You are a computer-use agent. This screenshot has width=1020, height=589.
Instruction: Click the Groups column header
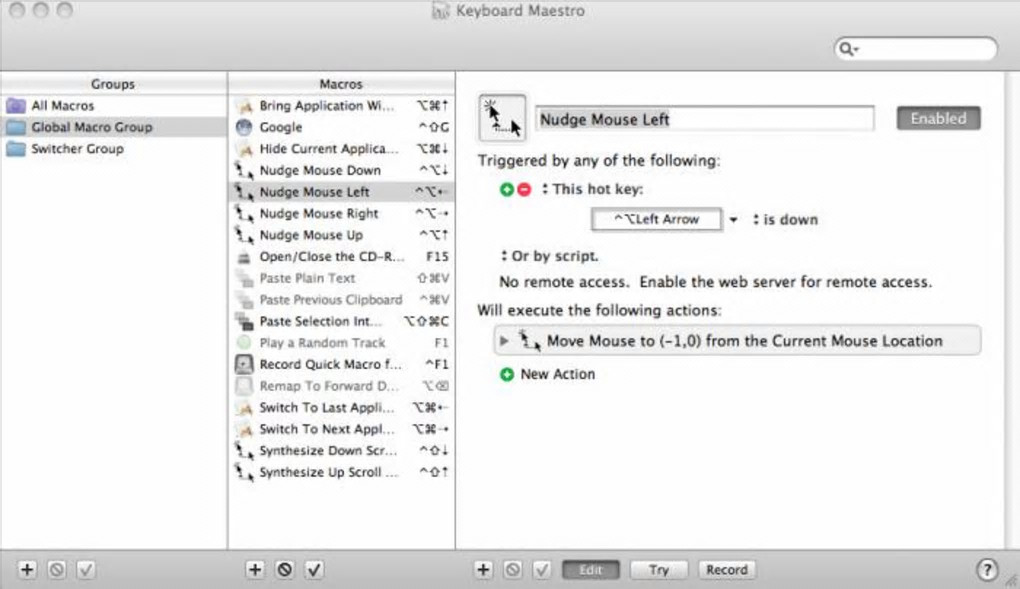(113, 84)
